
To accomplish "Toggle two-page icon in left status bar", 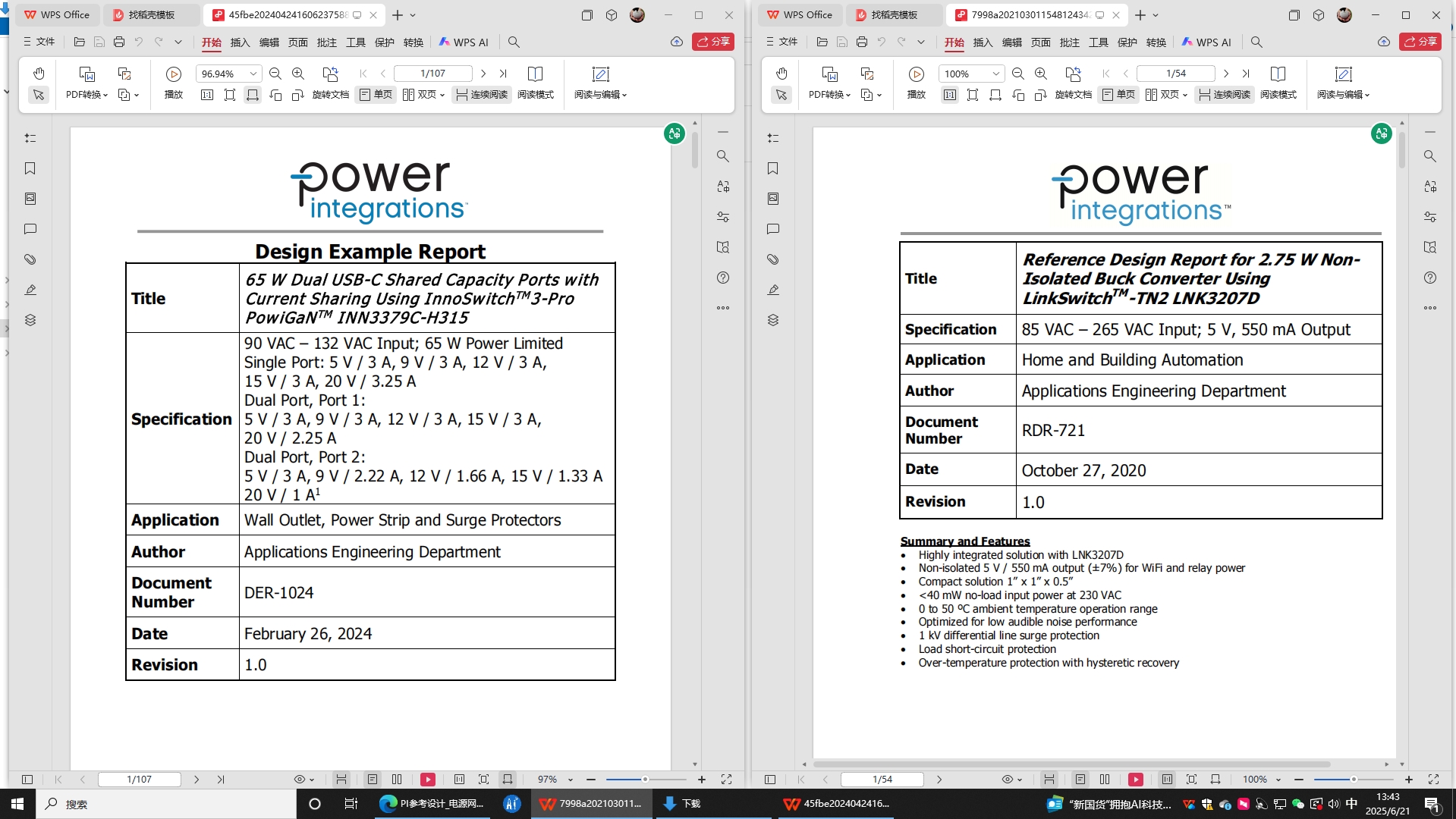I will 397,780.
